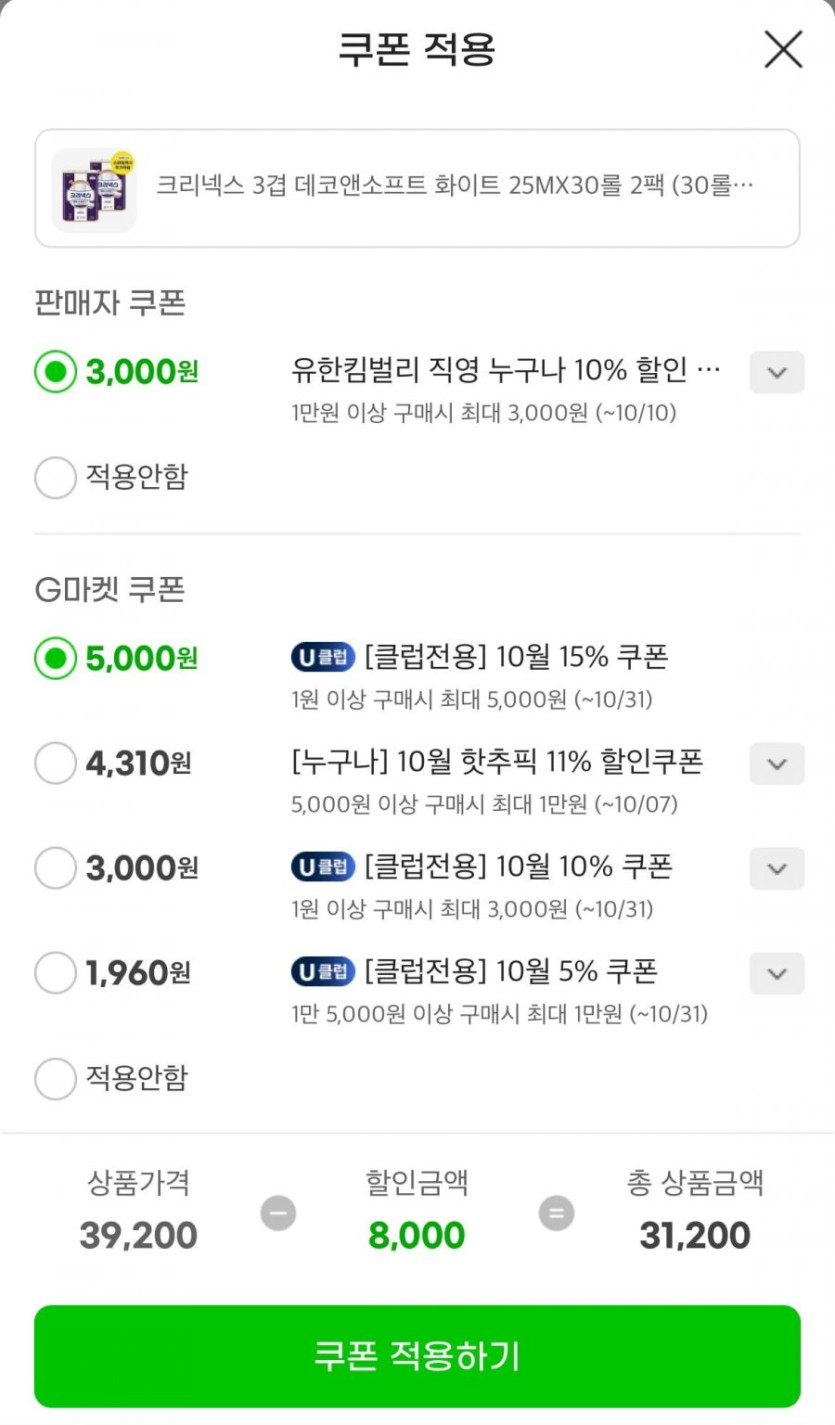
Task: Expand the 10월 5% coupon details
Action: (x=776, y=973)
